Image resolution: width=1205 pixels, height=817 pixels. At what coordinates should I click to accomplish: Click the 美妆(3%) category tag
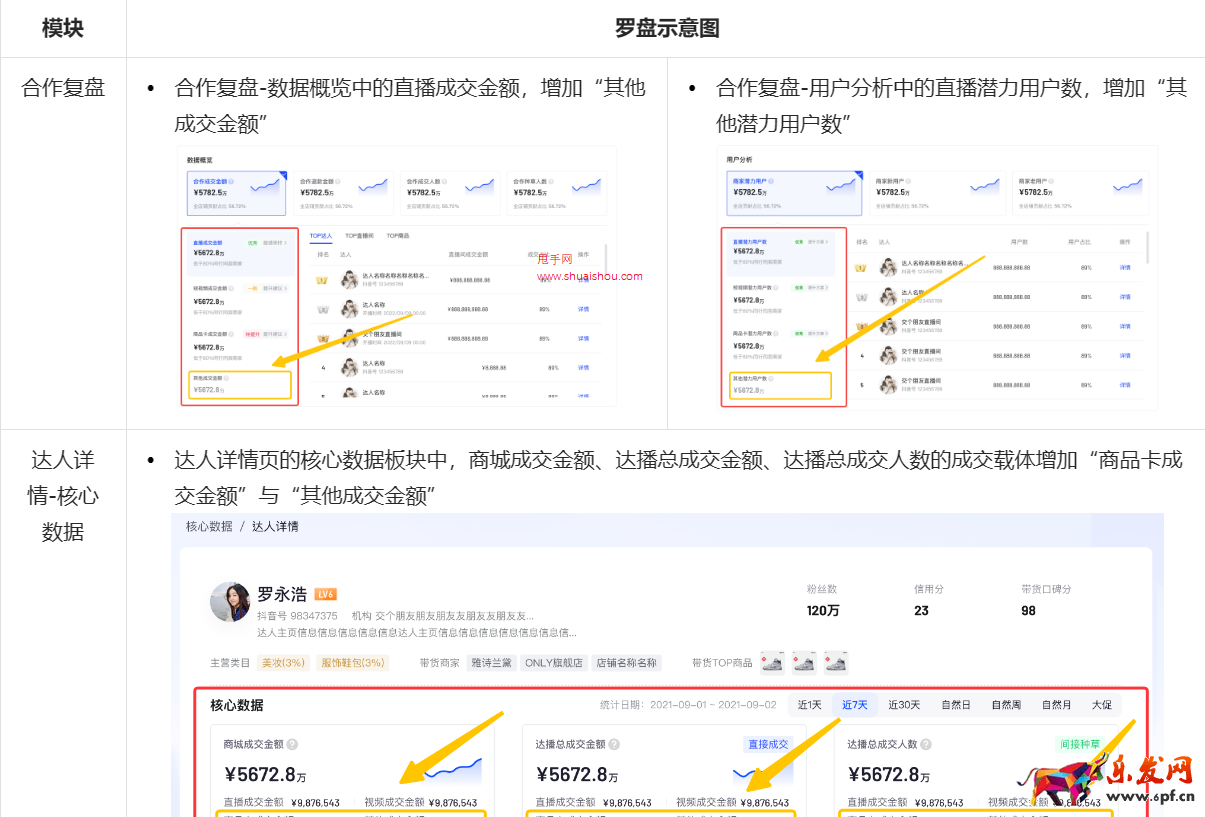pos(283,663)
